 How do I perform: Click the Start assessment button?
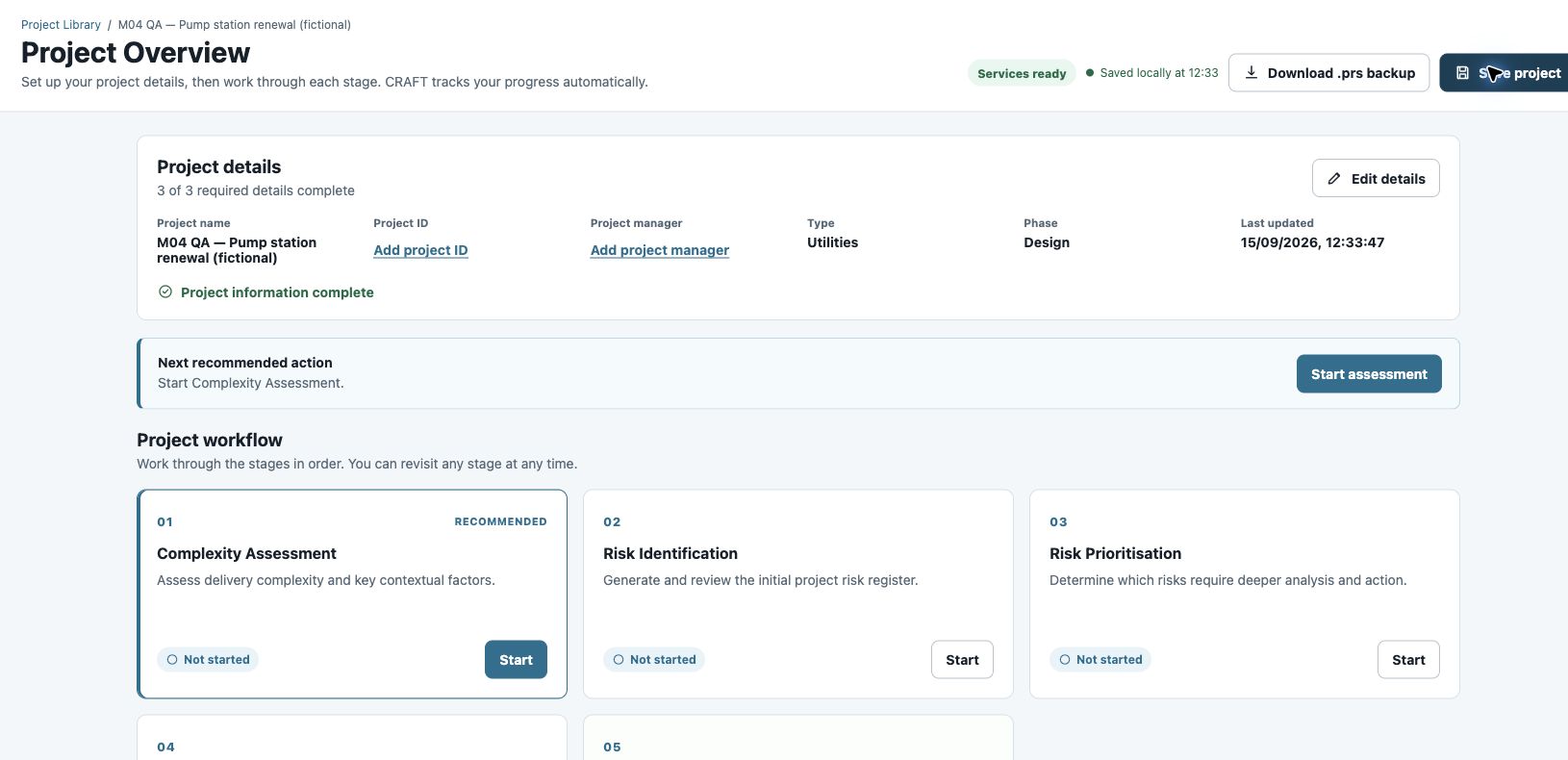[x=1369, y=374]
